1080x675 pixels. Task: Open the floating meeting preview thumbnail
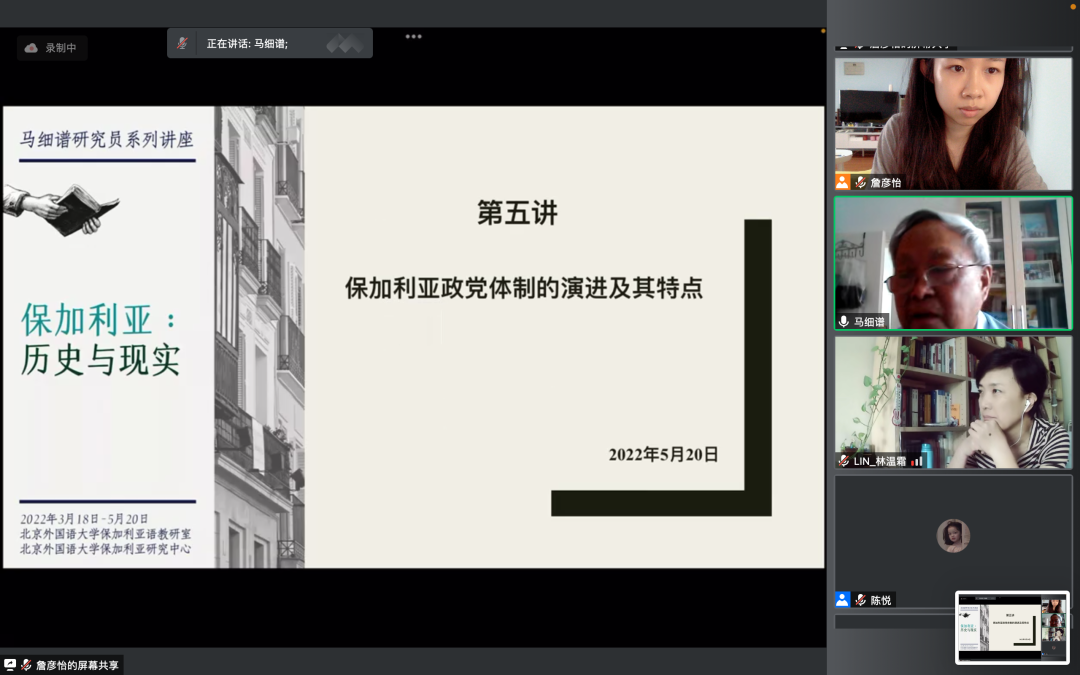click(x=1012, y=627)
